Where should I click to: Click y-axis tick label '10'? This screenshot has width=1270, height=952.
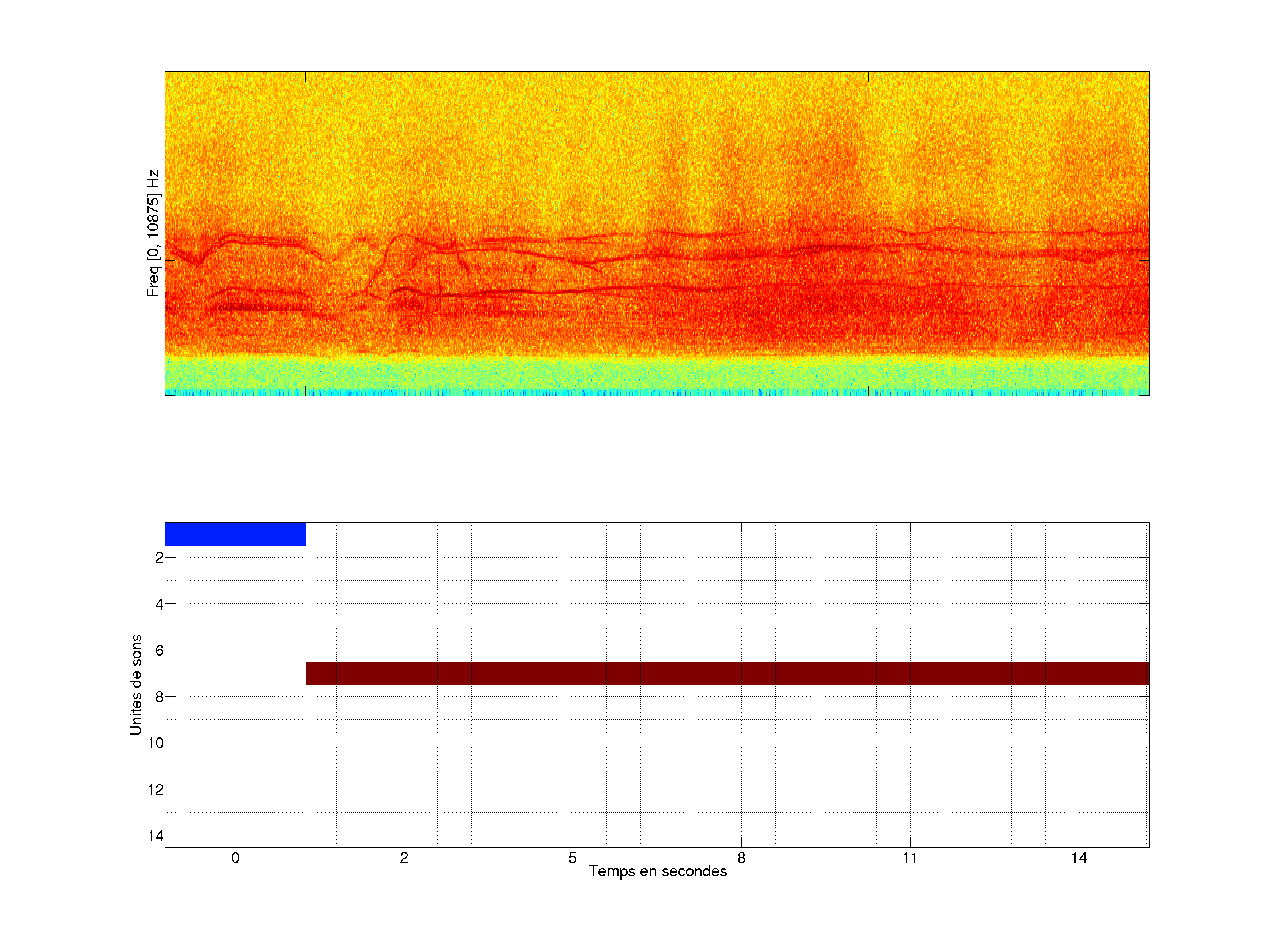pos(156,744)
